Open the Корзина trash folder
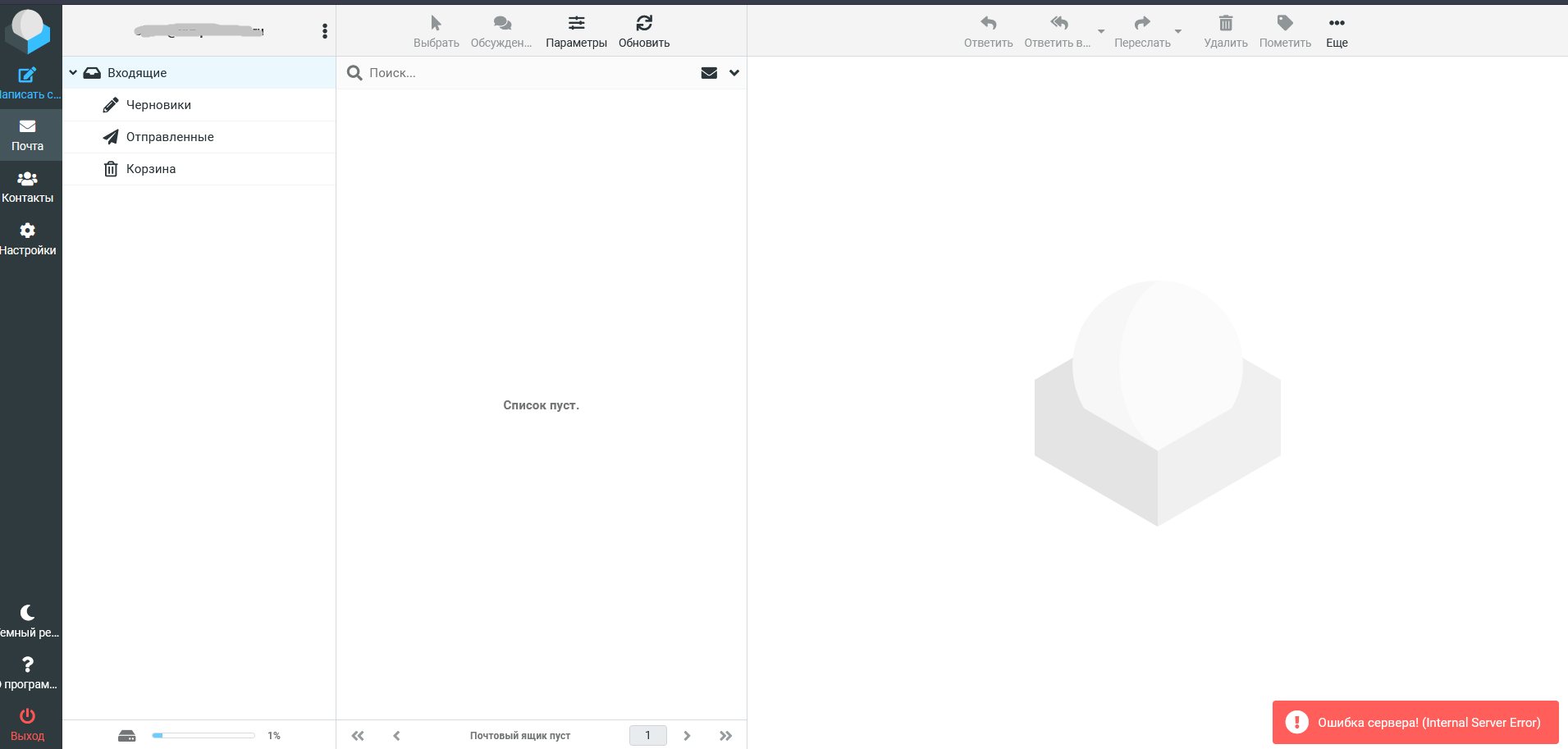1568x749 pixels. (x=150, y=169)
